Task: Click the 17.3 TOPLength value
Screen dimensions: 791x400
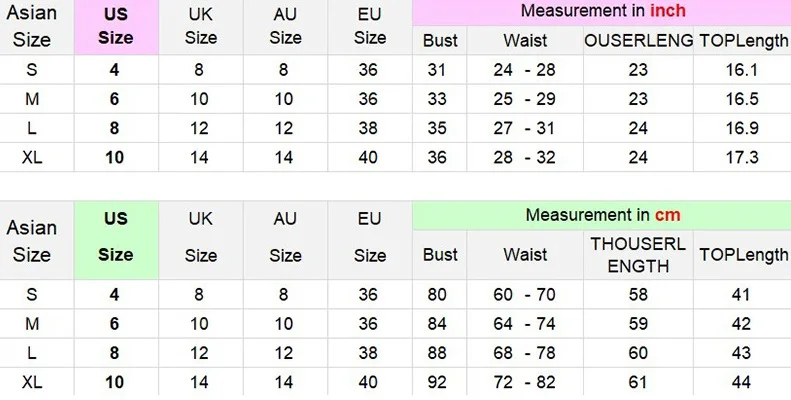Action: pyautogui.click(x=741, y=157)
